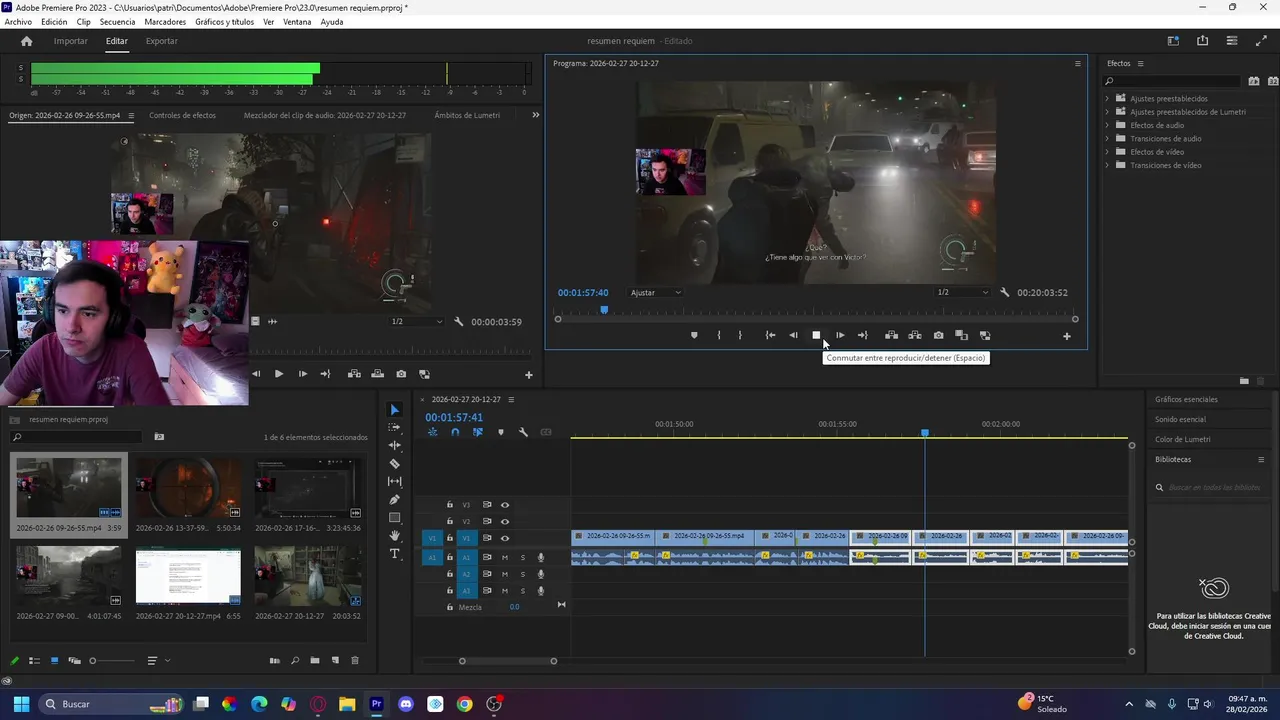This screenshot has height=720, width=1280.
Task: Click Go to Out in Program monitor
Action: [863, 335]
